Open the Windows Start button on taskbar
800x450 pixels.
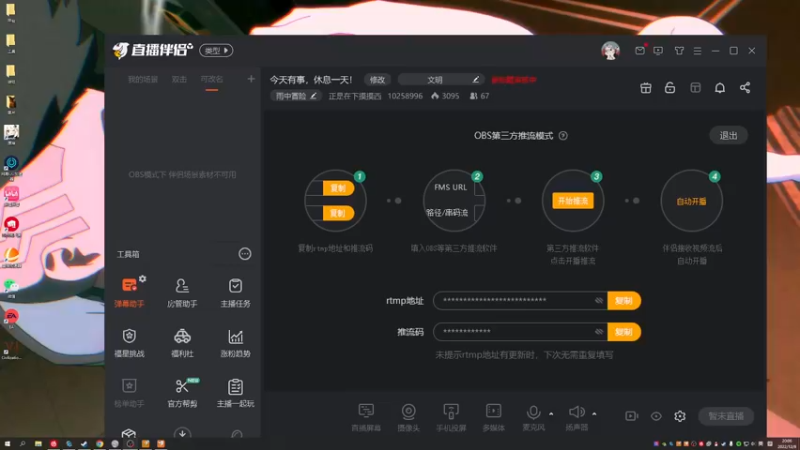7,444
